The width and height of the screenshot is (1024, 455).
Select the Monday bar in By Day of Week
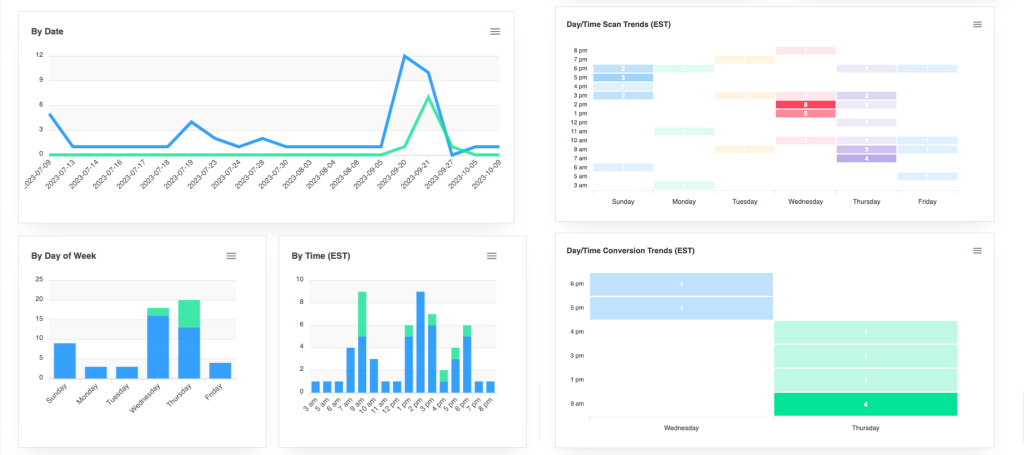pyautogui.click(x=96, y=372)
